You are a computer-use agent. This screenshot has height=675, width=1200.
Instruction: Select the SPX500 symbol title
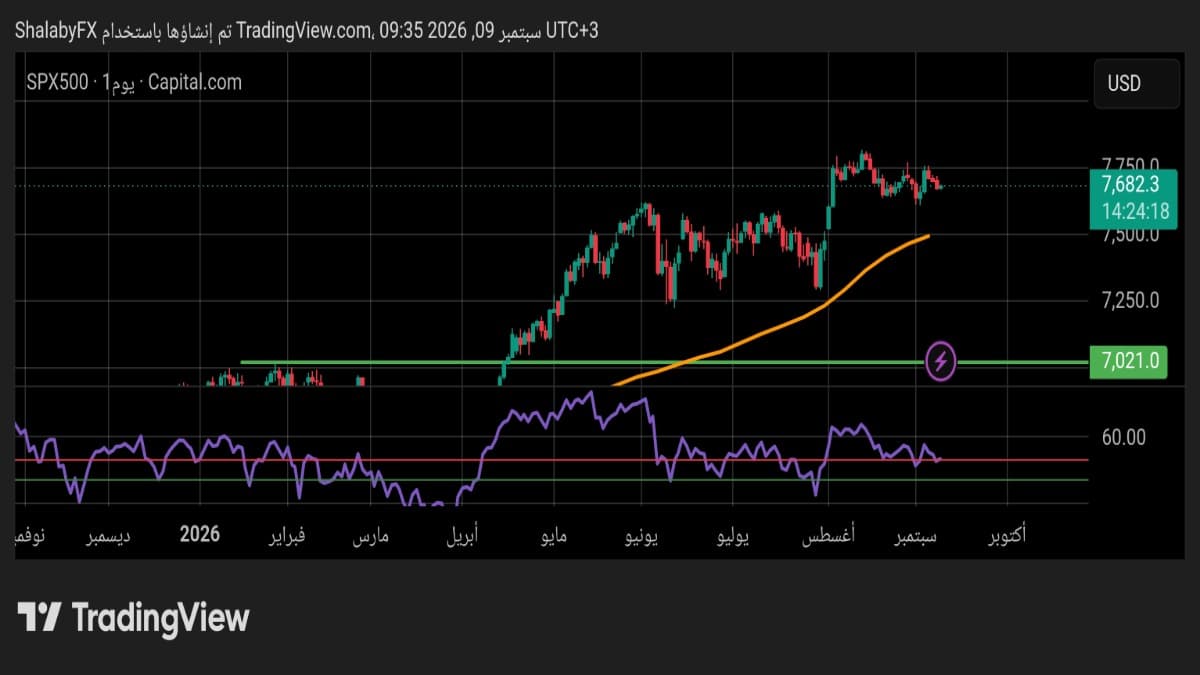click(57, 83)
